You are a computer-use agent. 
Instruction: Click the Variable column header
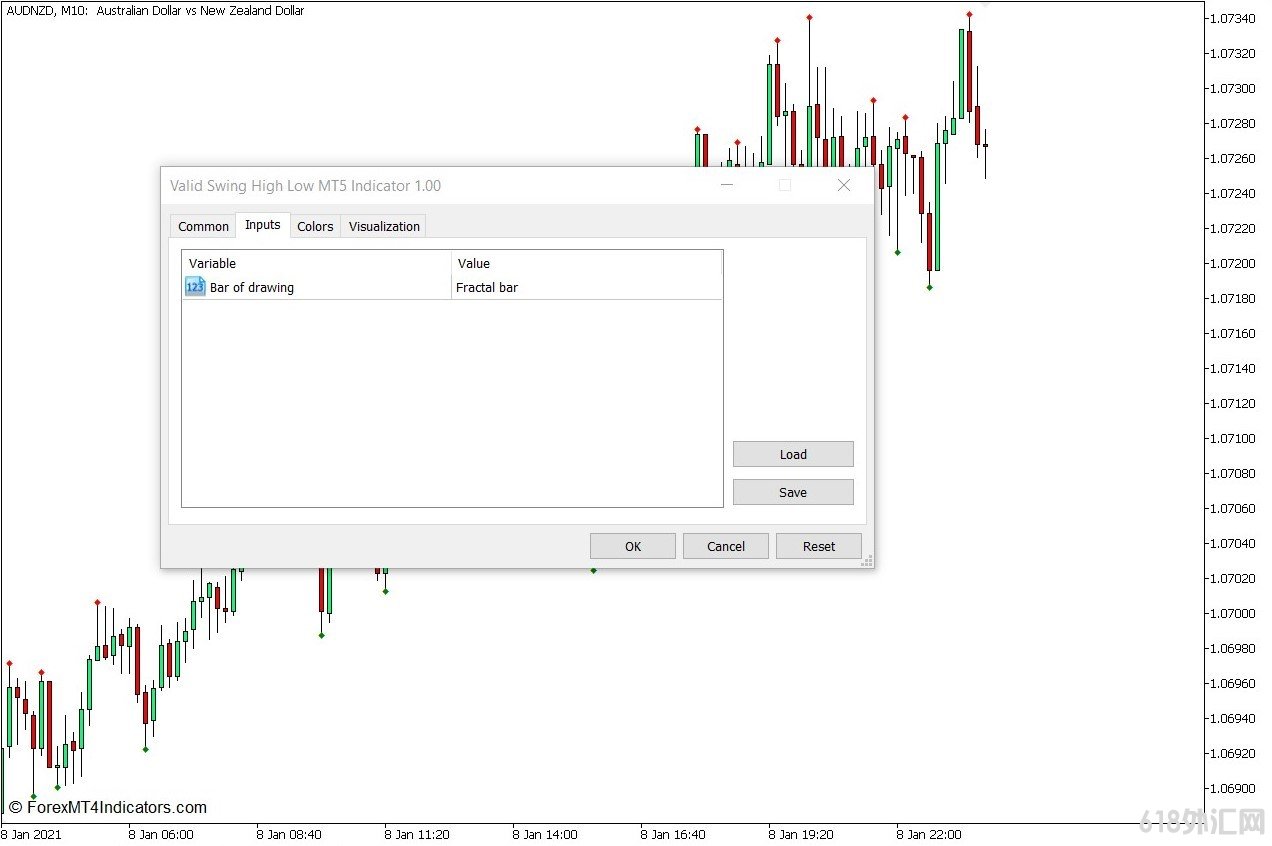(316, 263)
